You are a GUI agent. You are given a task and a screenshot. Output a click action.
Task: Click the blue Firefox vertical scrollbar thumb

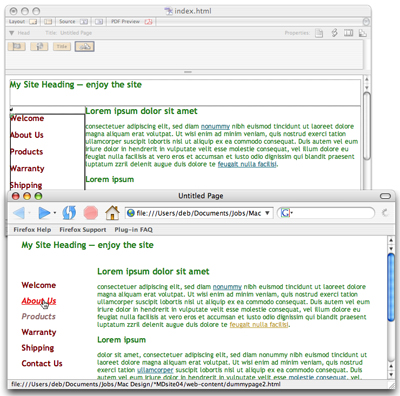(391, 287)
